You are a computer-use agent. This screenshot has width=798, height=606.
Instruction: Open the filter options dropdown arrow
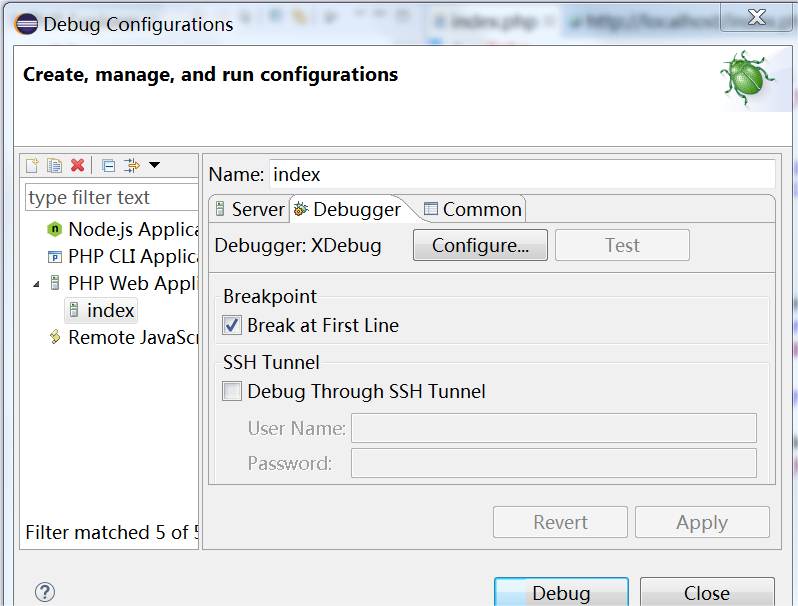pos(154,165)
